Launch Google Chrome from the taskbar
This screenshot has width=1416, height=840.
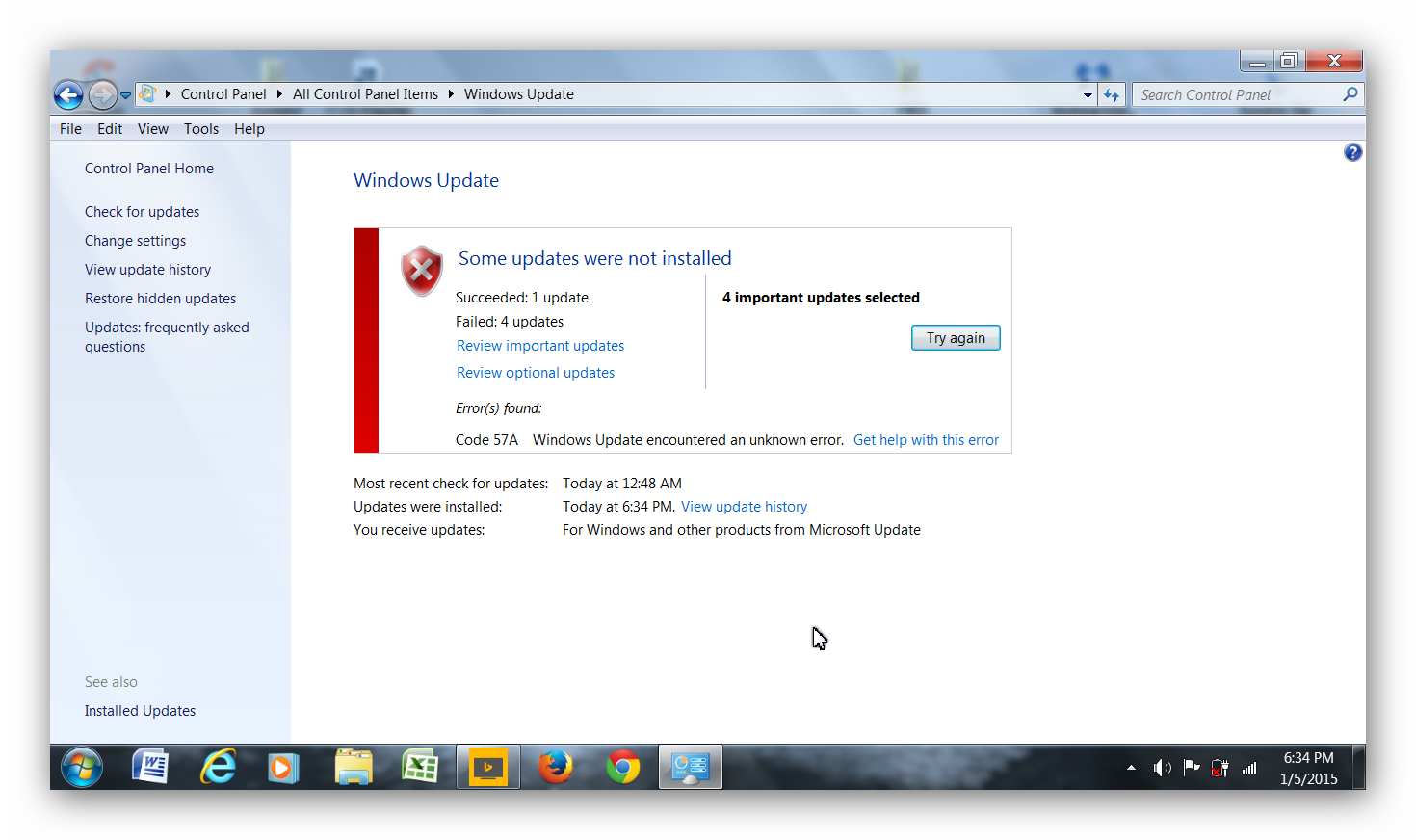(x=623, y=767)
